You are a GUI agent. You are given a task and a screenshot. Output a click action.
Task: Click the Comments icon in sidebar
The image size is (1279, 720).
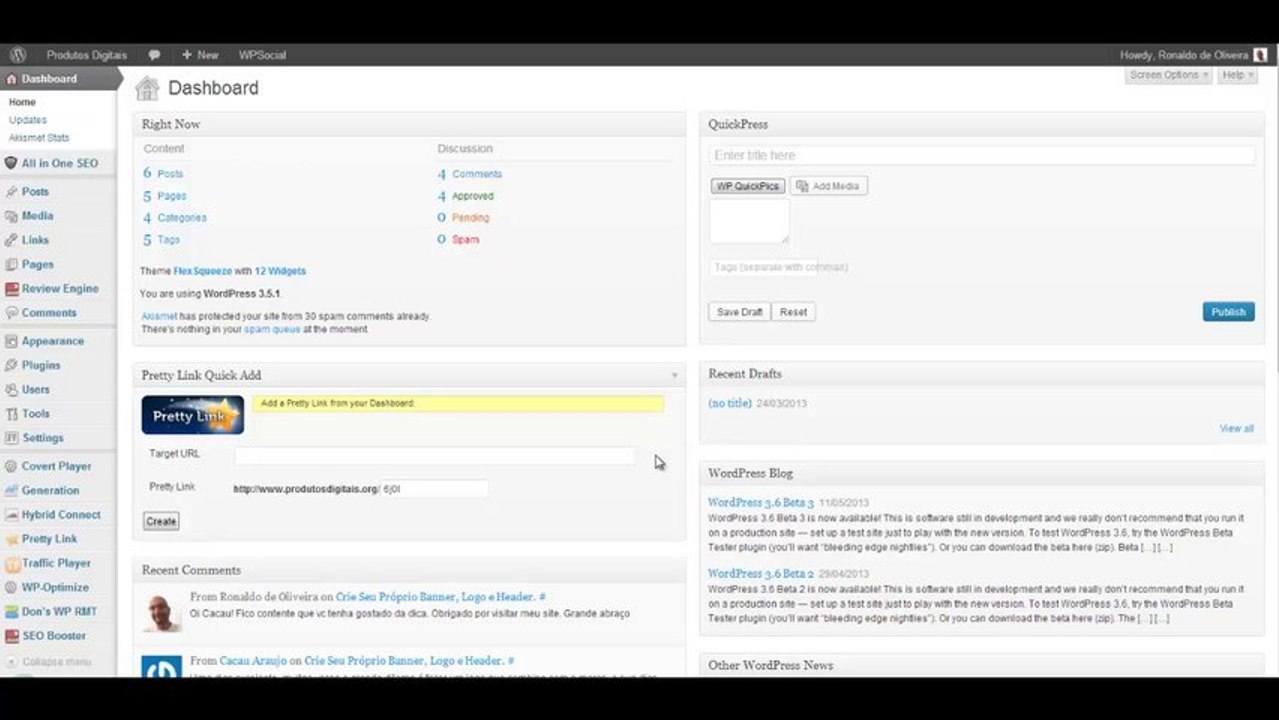point(11,313)
